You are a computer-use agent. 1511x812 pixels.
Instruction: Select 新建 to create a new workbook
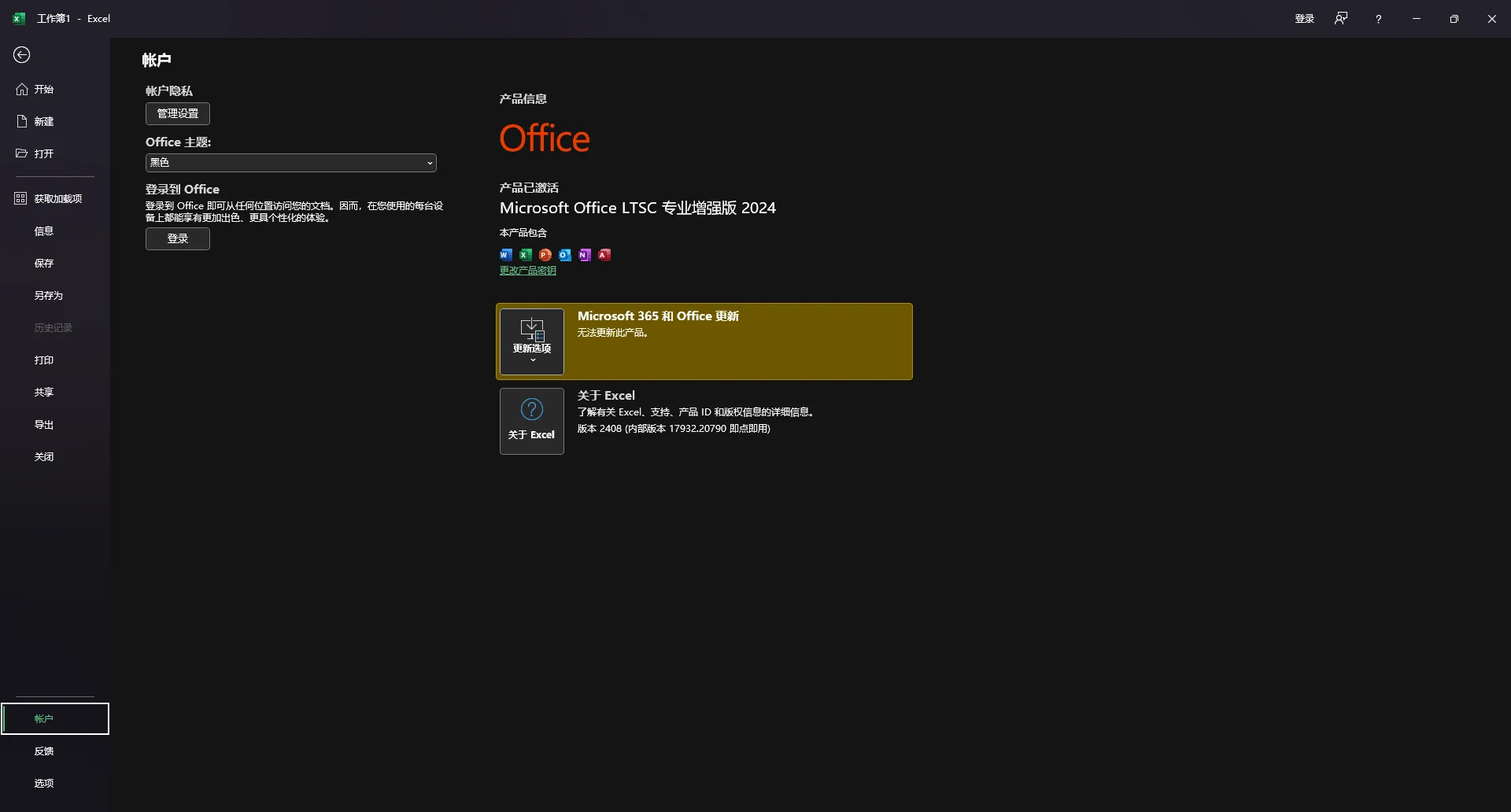(55, 121)
